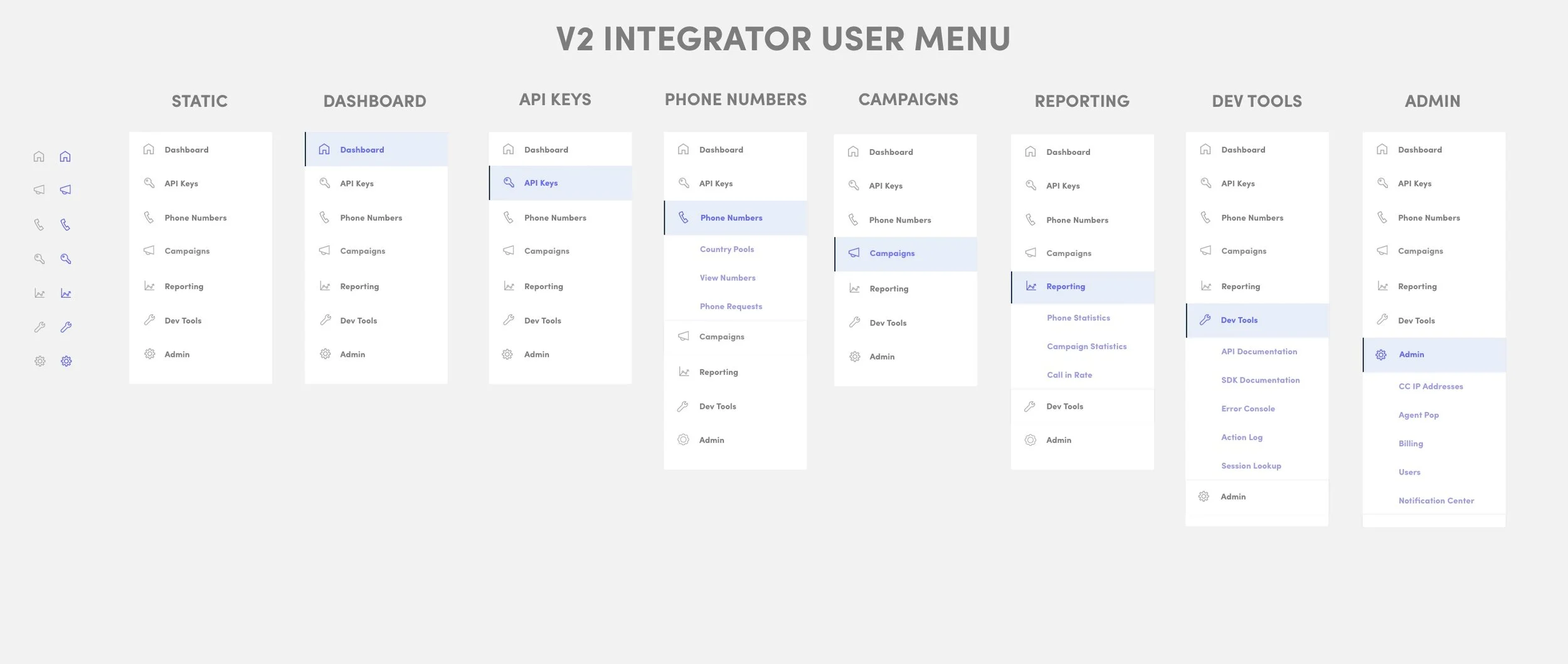Select the Call in Rate link
The width and height of the screenshot is (1568, 664).
1069,375
